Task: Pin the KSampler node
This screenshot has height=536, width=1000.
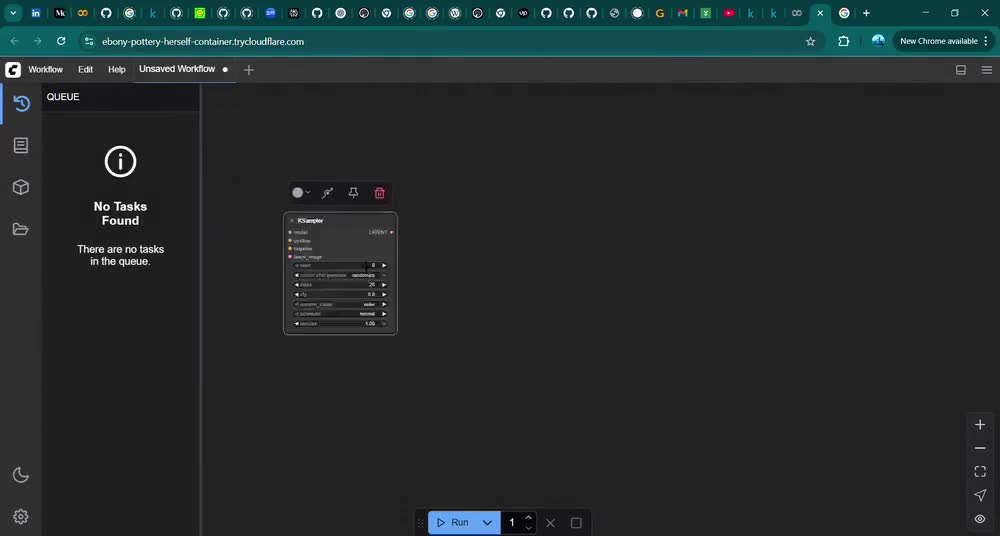Action: (x=353, y=193)
